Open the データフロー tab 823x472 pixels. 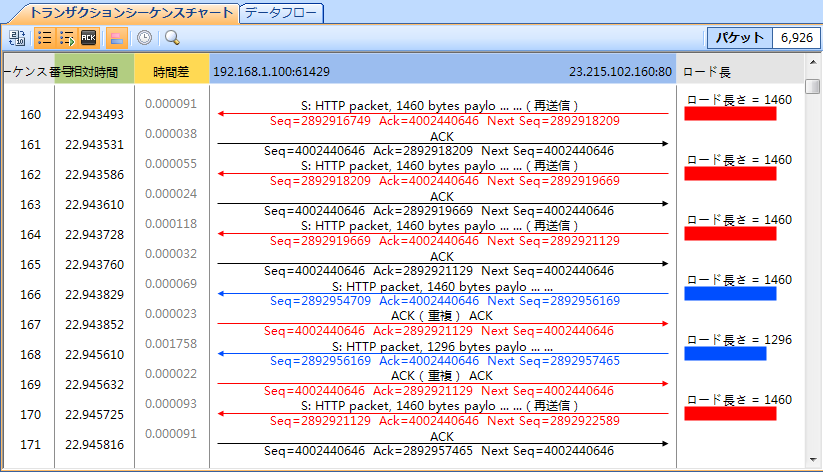(x=283, y=13)
